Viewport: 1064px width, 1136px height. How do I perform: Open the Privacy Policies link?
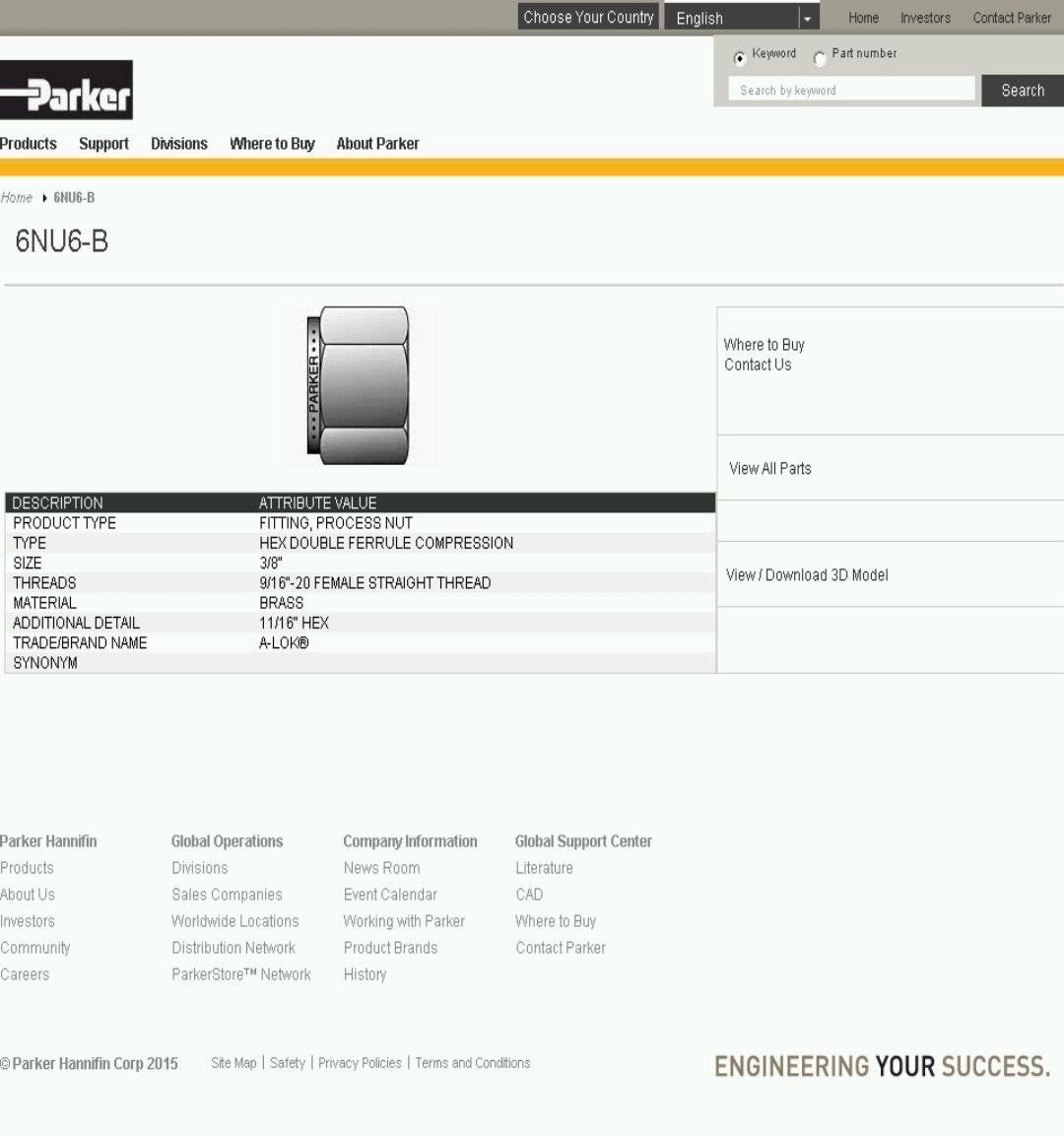(360, 1063)
